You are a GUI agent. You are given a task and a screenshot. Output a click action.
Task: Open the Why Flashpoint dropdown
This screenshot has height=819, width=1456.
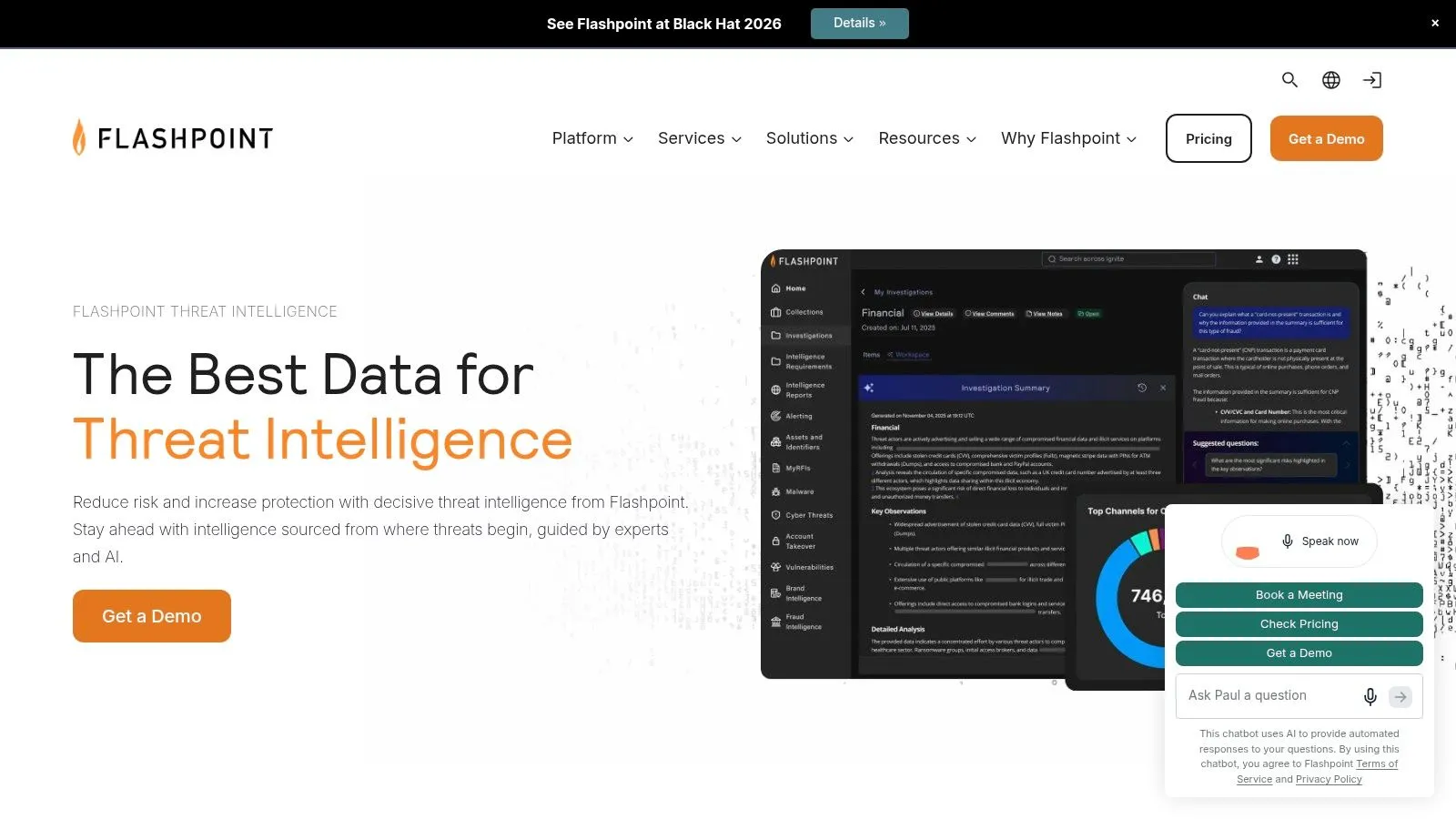point(1069,138)
